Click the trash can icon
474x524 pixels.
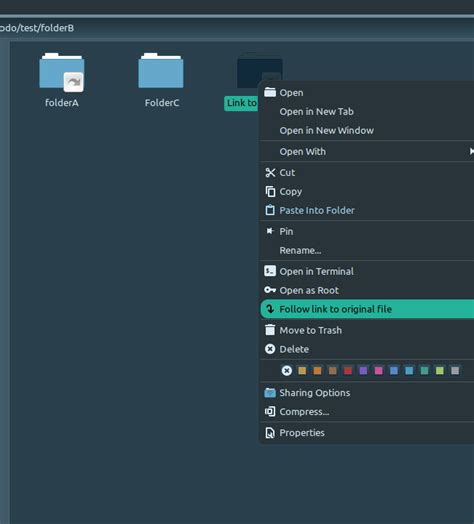[x=270, y=330]
